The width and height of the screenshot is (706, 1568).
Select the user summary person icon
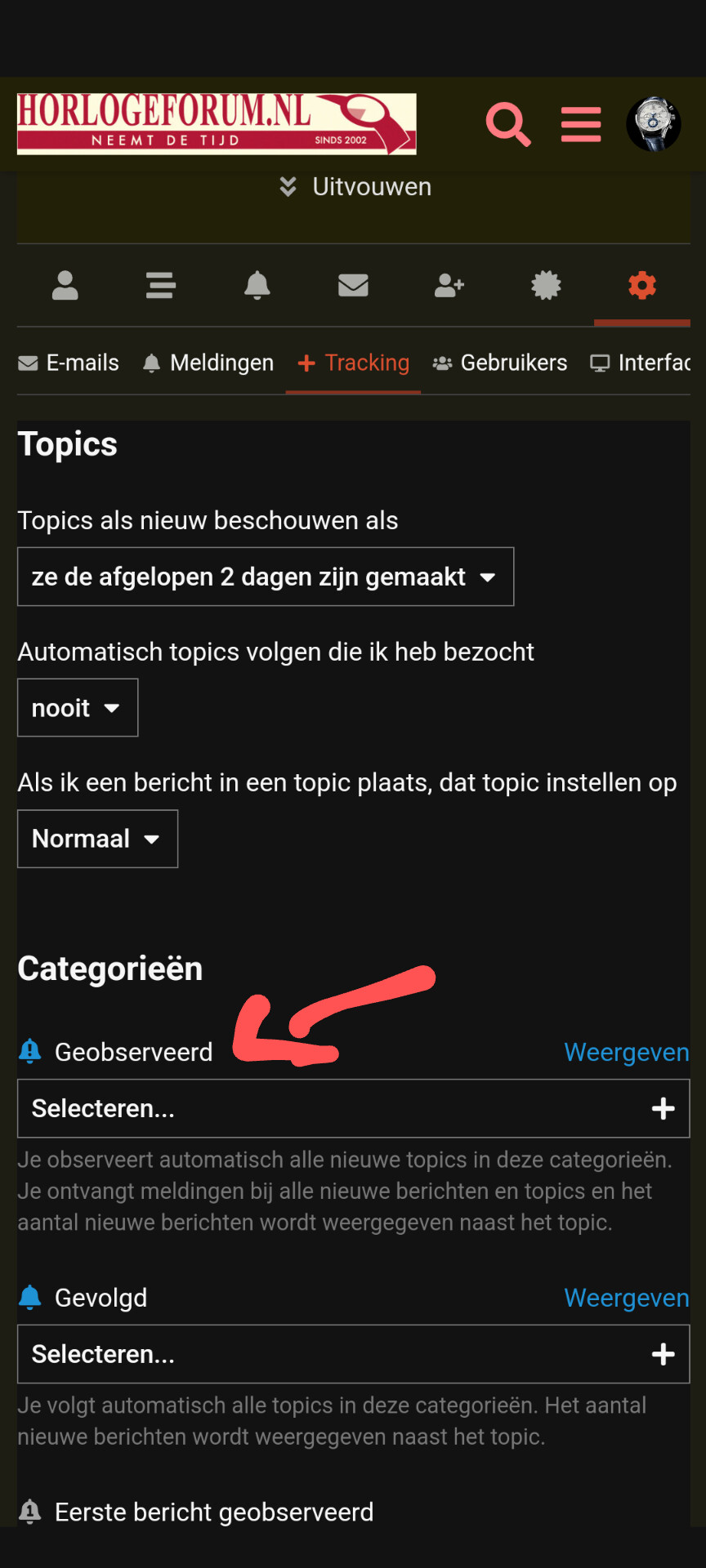pos(65,285)
